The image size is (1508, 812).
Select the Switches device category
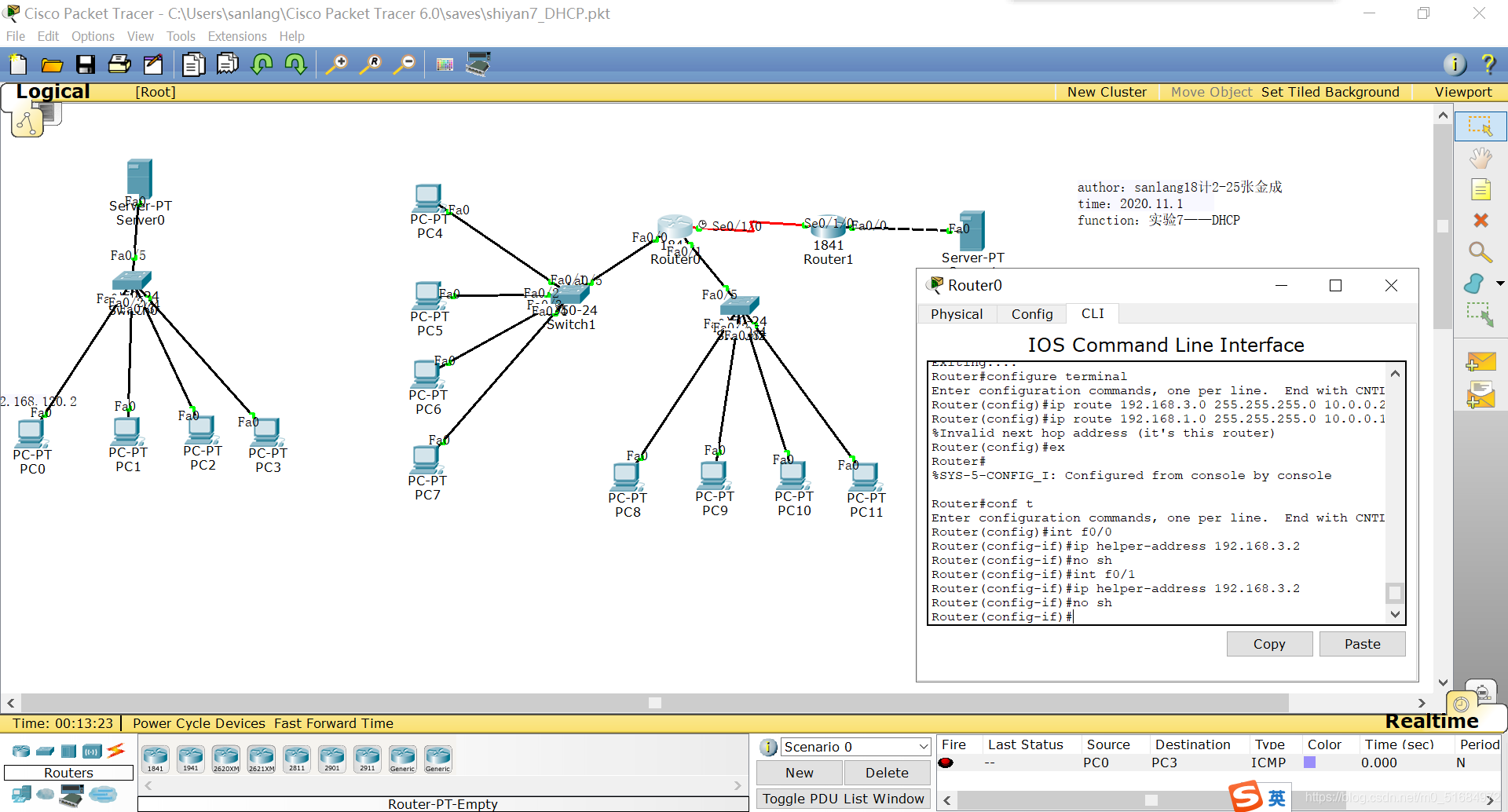pos(46,751)
